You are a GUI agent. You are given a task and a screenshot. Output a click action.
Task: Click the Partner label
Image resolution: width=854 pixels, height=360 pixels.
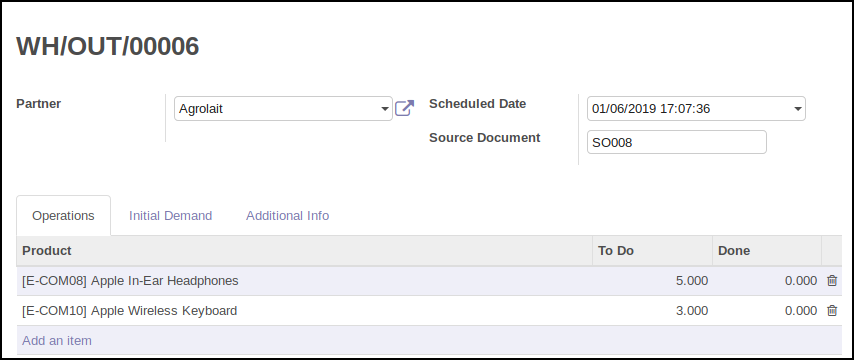click(39, 103)
